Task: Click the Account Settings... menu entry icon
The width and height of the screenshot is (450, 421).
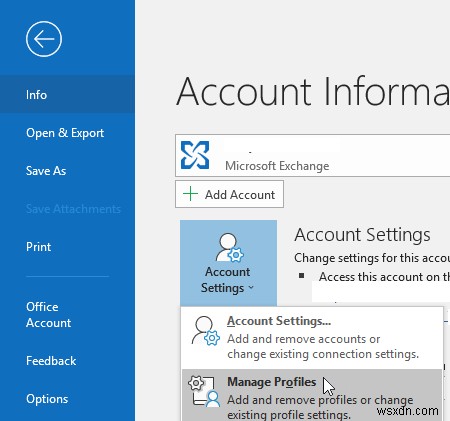Action: [x=205, y=331]
